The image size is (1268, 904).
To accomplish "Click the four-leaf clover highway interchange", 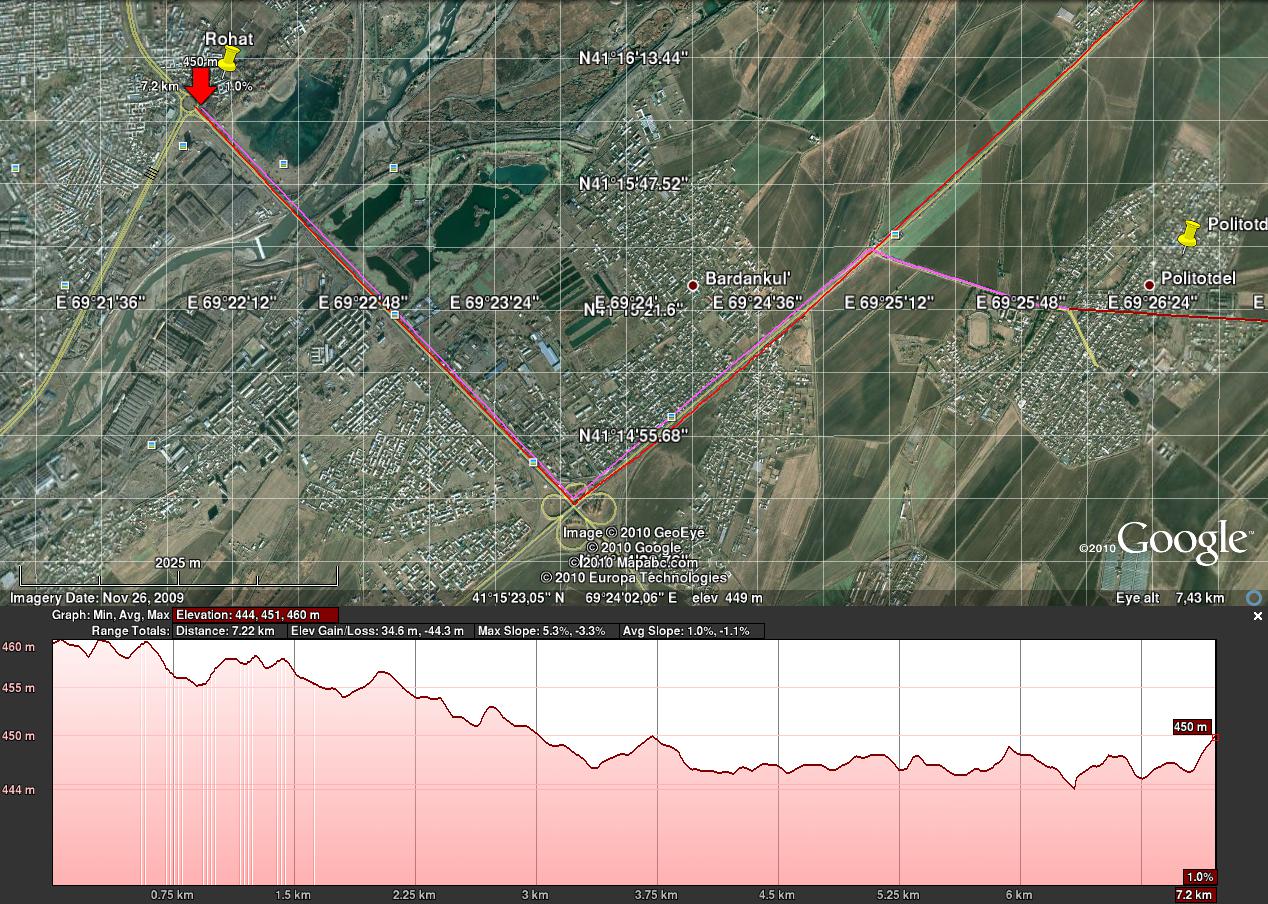I will tap(572, 508).
